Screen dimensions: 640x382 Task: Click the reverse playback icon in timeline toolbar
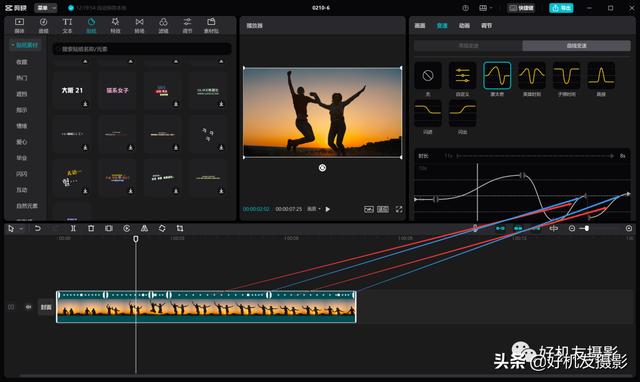(x=127, y=229)
